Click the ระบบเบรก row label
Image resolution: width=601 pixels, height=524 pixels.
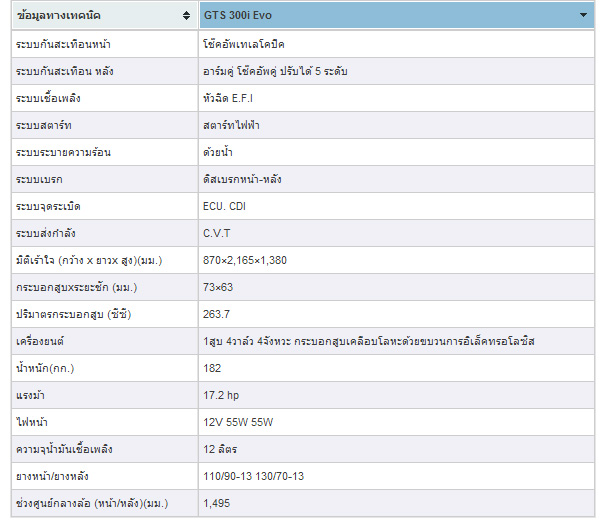pos(39,179)
